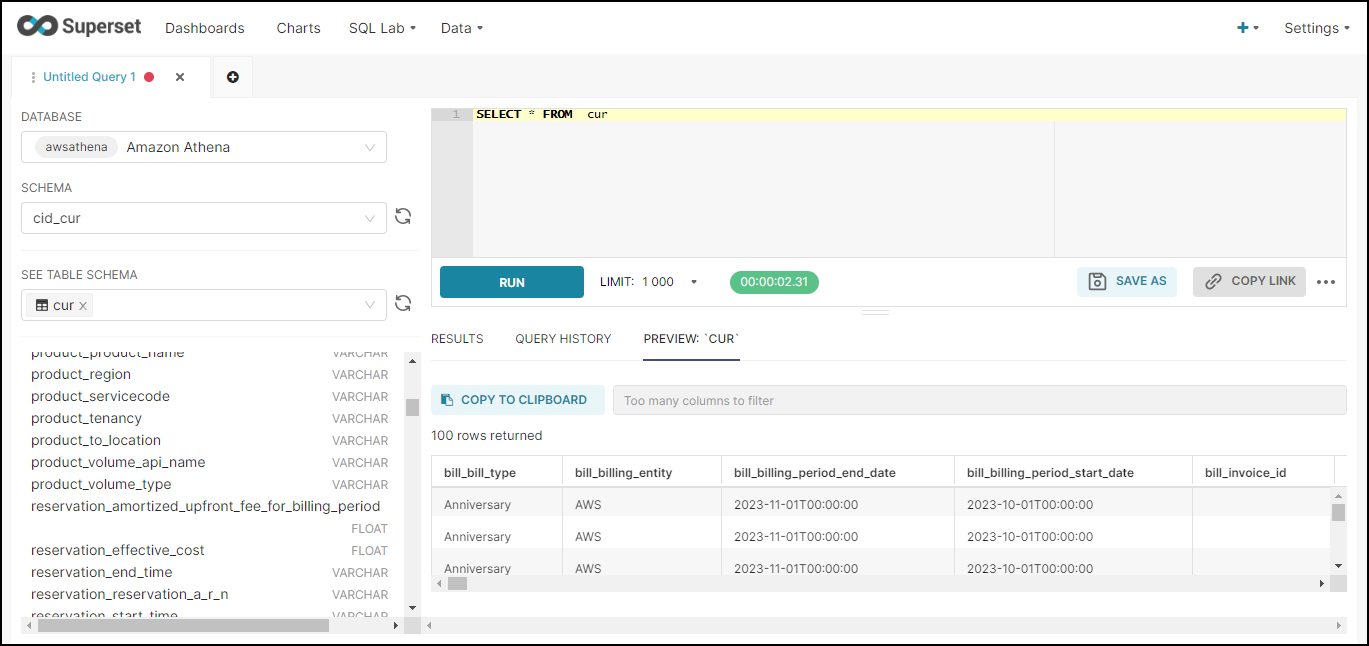The image size is (1369, 646).
Task: Open the ellipsis more-options menu
Action: [1327, 281]
